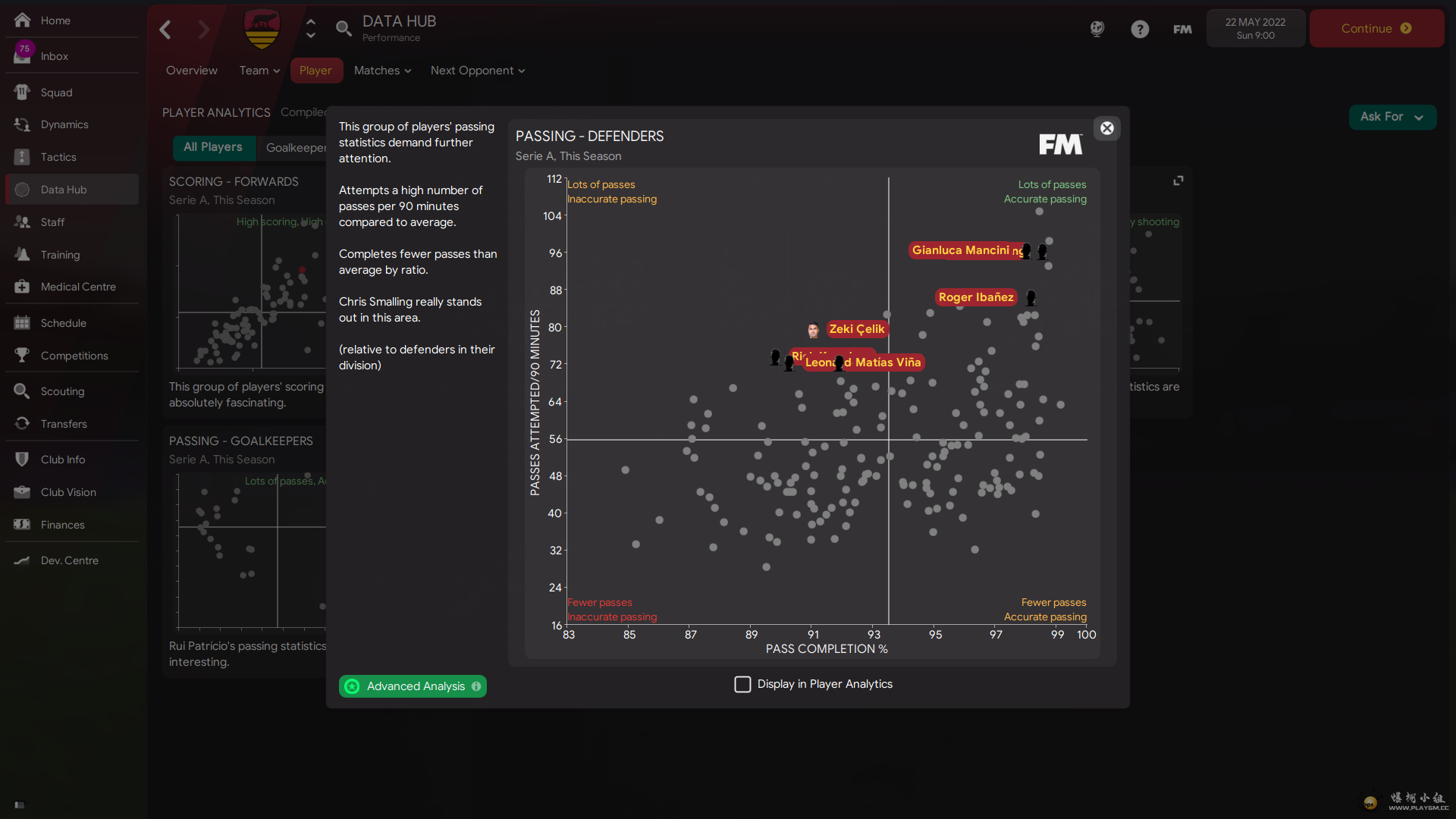Select the Data Hub sidebar icon
1456x819 pixels.
coord(22,190)
